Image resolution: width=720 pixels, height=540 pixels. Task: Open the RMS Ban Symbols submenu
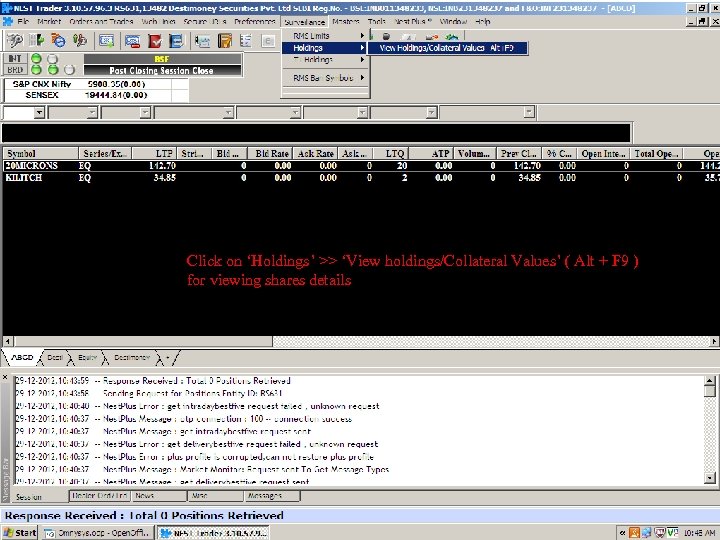[325, 78]
